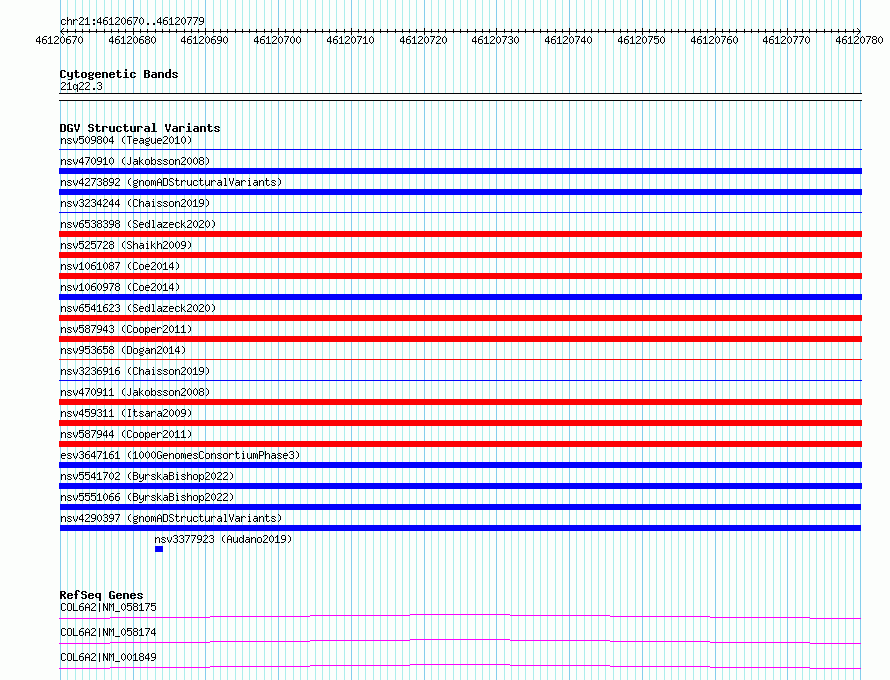
Task: Open nsv4290397 (gnomADStructuralVariants) label
Action: [171, 518]
